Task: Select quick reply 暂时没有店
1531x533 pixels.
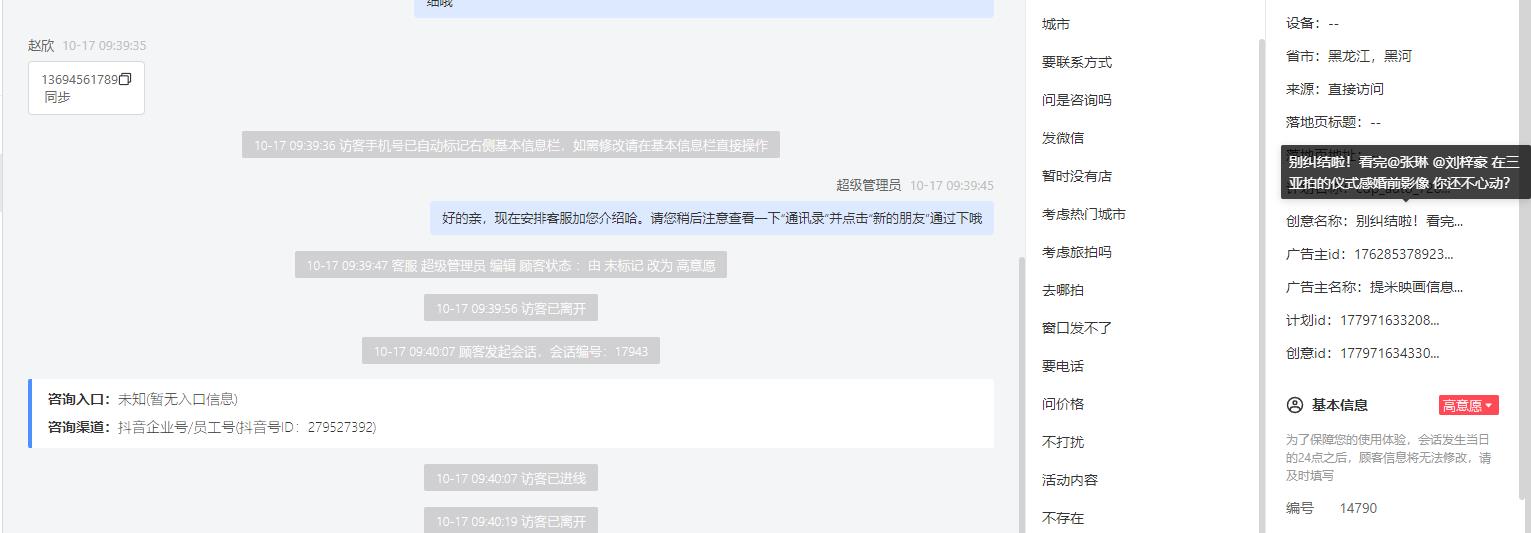Action: point(1077,176)
